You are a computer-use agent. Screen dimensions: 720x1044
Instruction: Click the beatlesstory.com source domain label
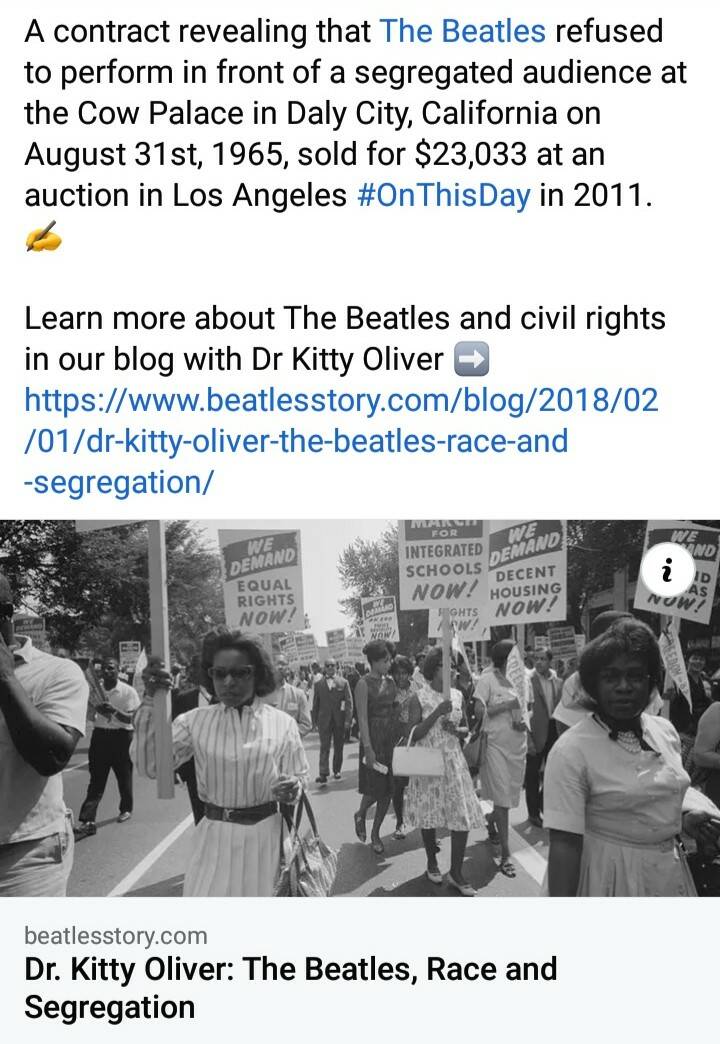tap(116, 935)
